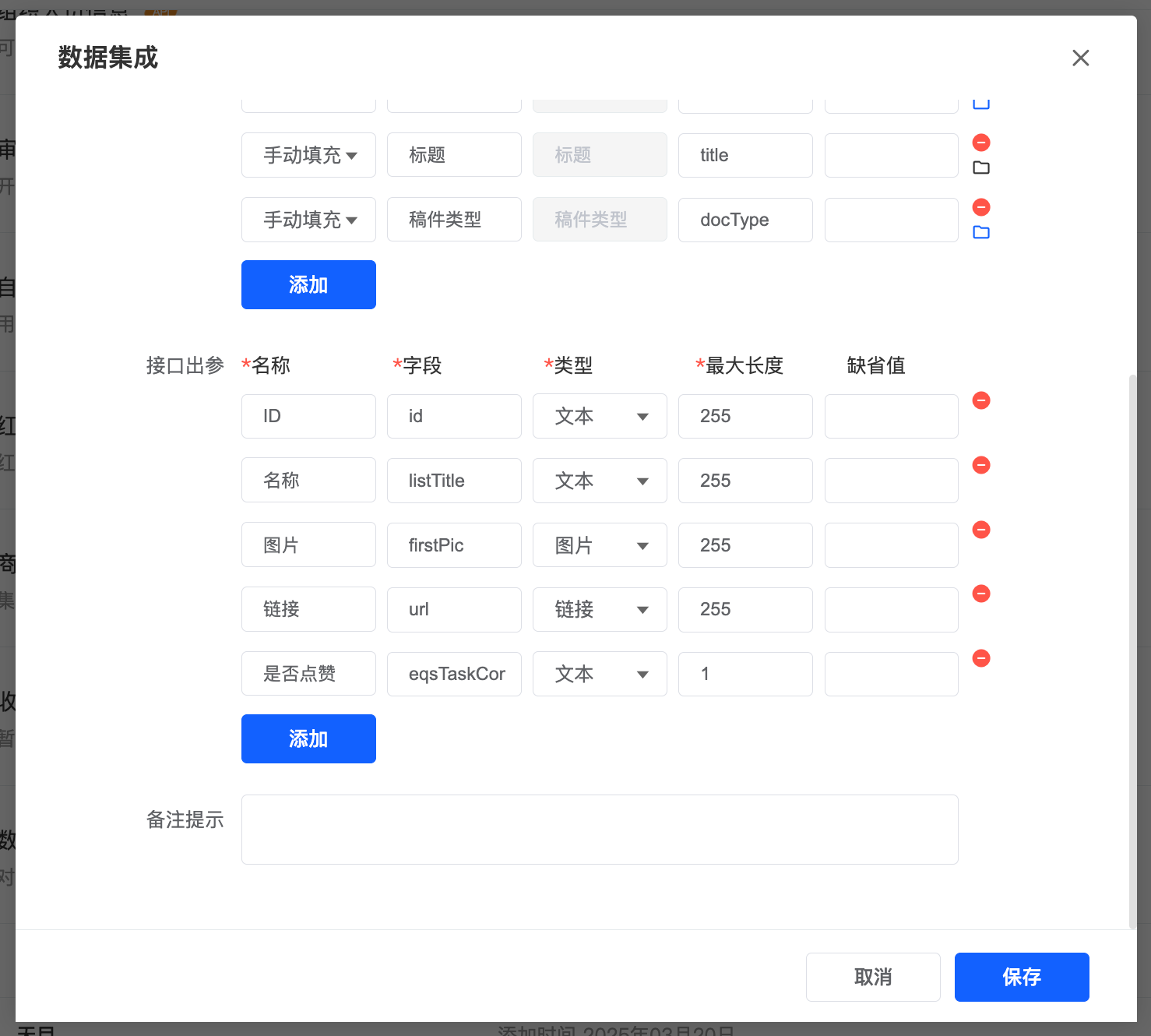Remove the docType input parameter row

click(x=981, y=207)
